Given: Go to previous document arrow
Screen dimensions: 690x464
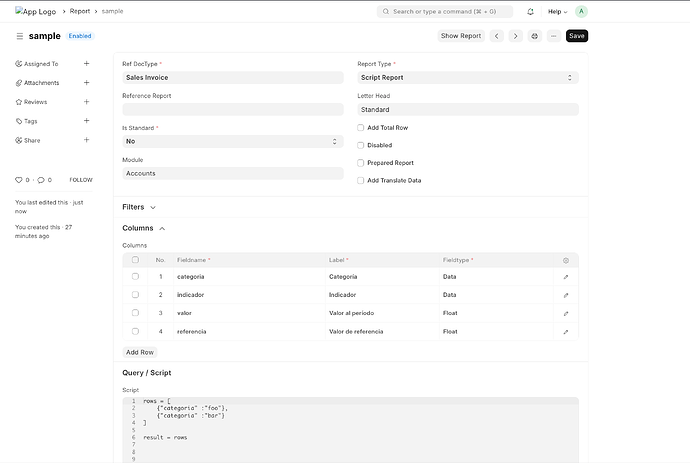Looking at the screenshot, I should click(x=497, y=36).
